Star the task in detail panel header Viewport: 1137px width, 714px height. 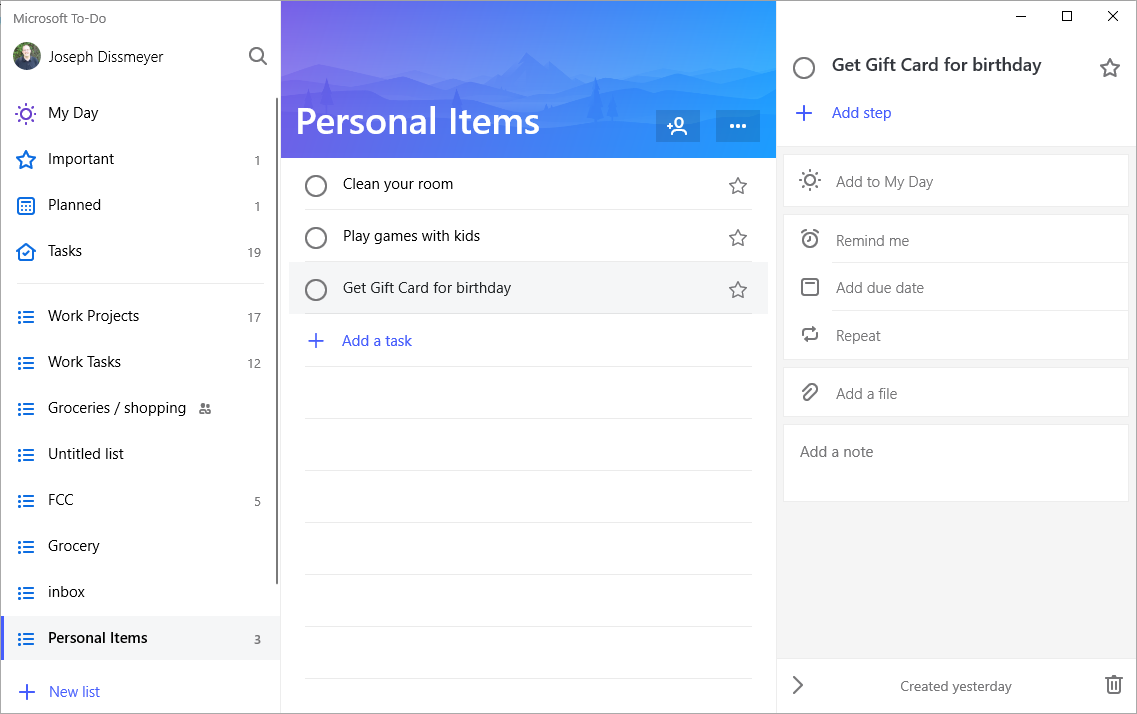click(x=1109, y=68)
